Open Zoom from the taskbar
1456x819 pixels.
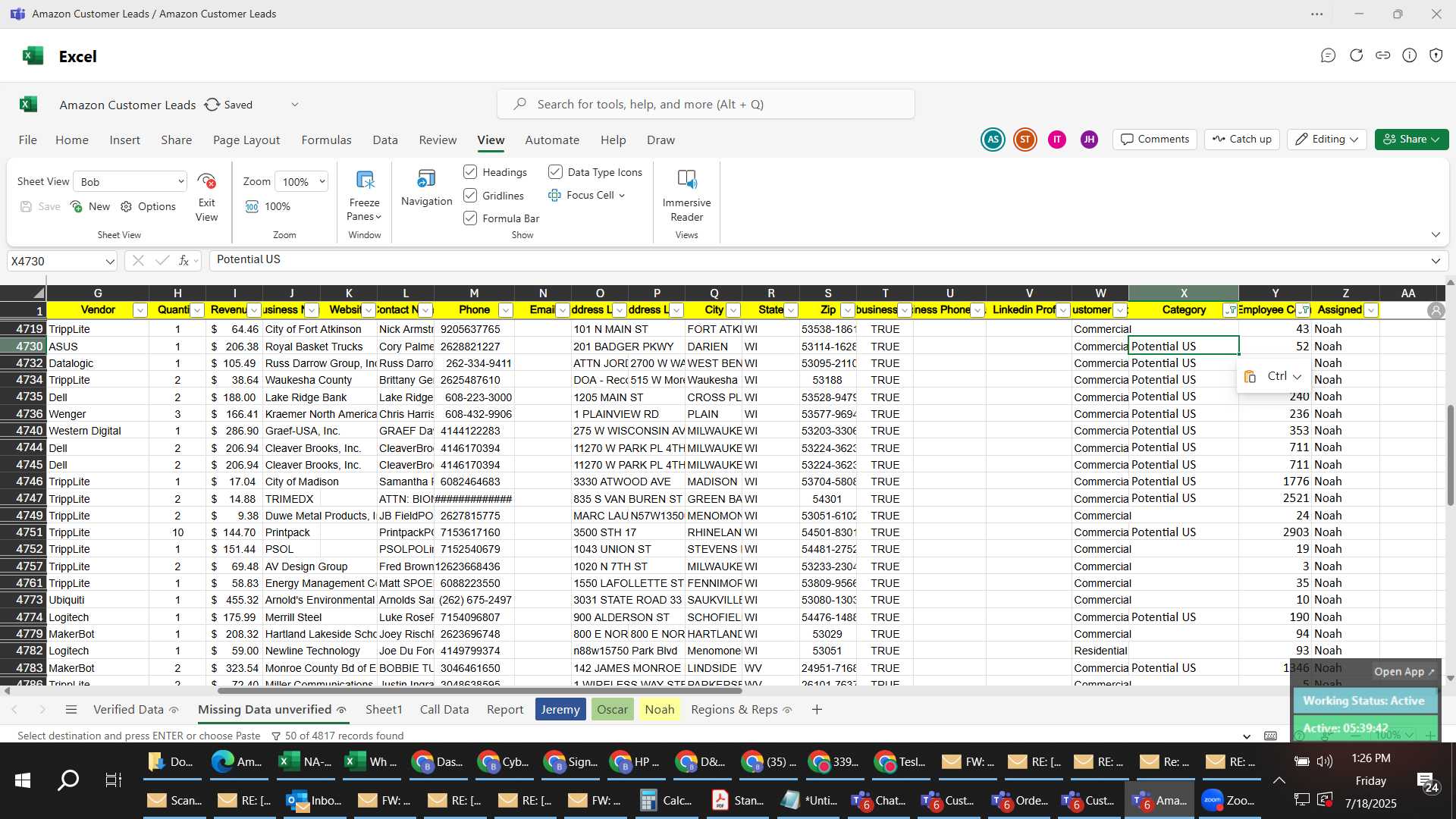pyautogui.click(x=1230, y=800)
